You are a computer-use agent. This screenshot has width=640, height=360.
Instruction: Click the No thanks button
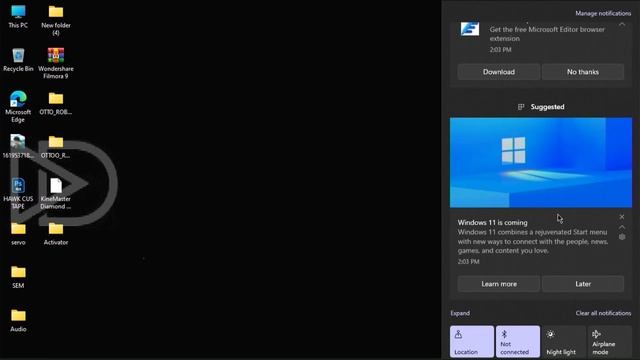pos(583,72)
